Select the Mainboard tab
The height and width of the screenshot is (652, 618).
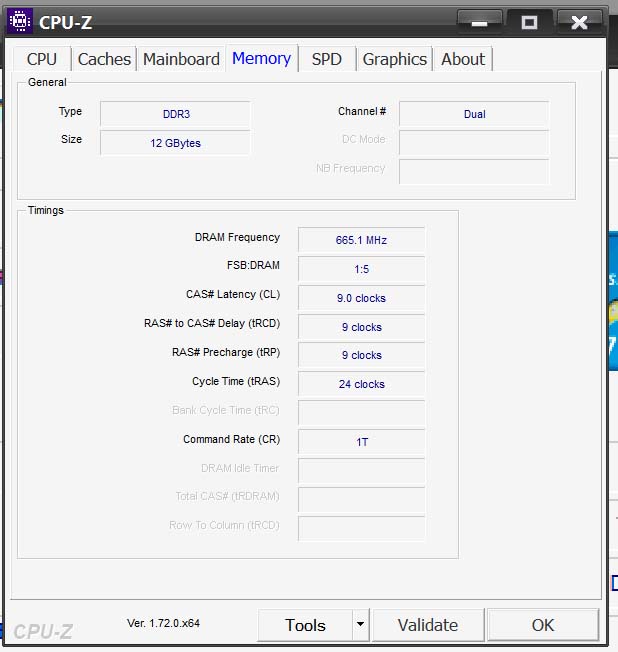[x=181, y=59]
